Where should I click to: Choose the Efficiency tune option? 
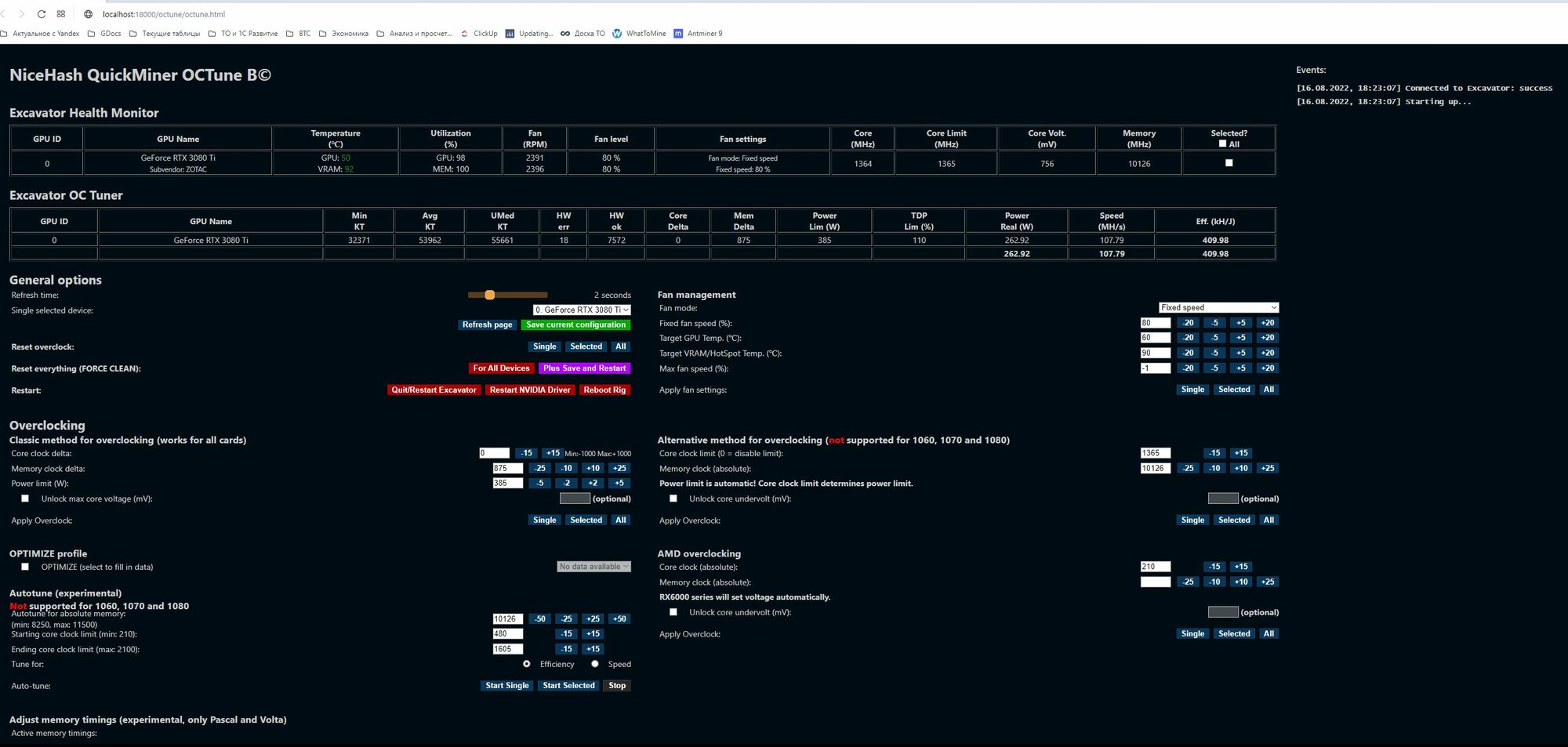pyautogui.click(x=527, y=664)
